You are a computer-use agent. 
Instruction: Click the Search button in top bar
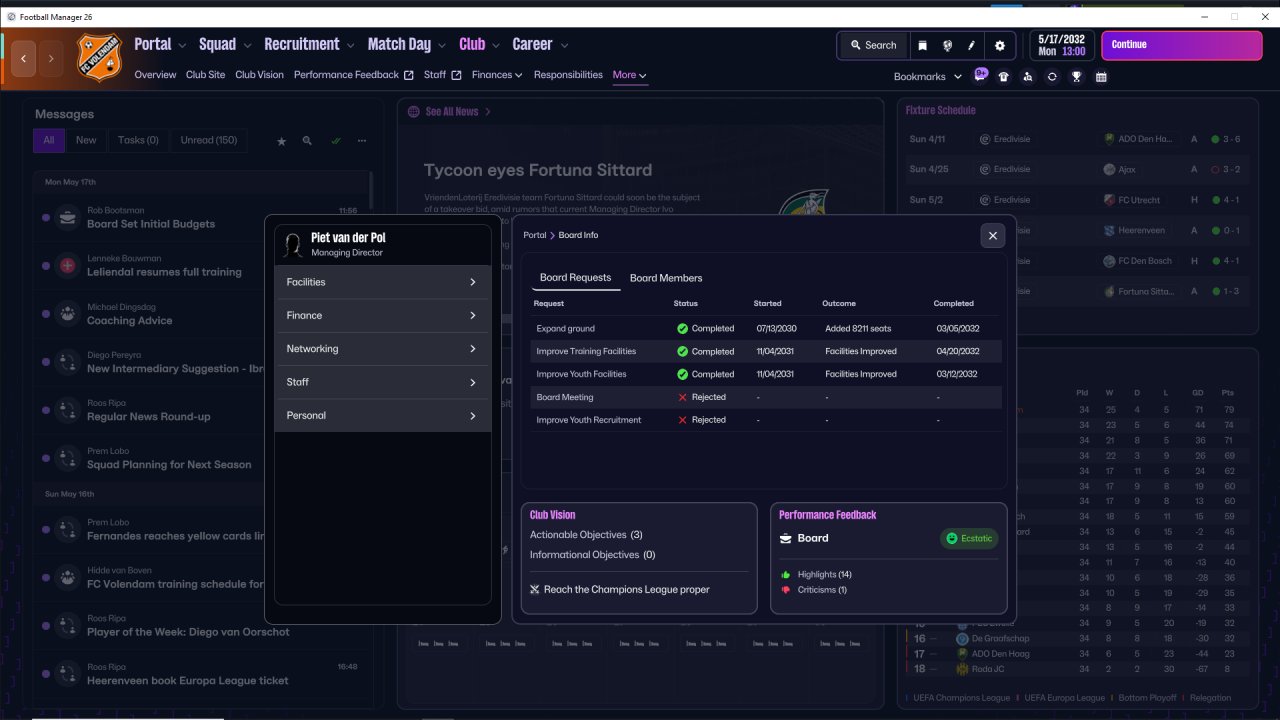click(x=874, y=45)
